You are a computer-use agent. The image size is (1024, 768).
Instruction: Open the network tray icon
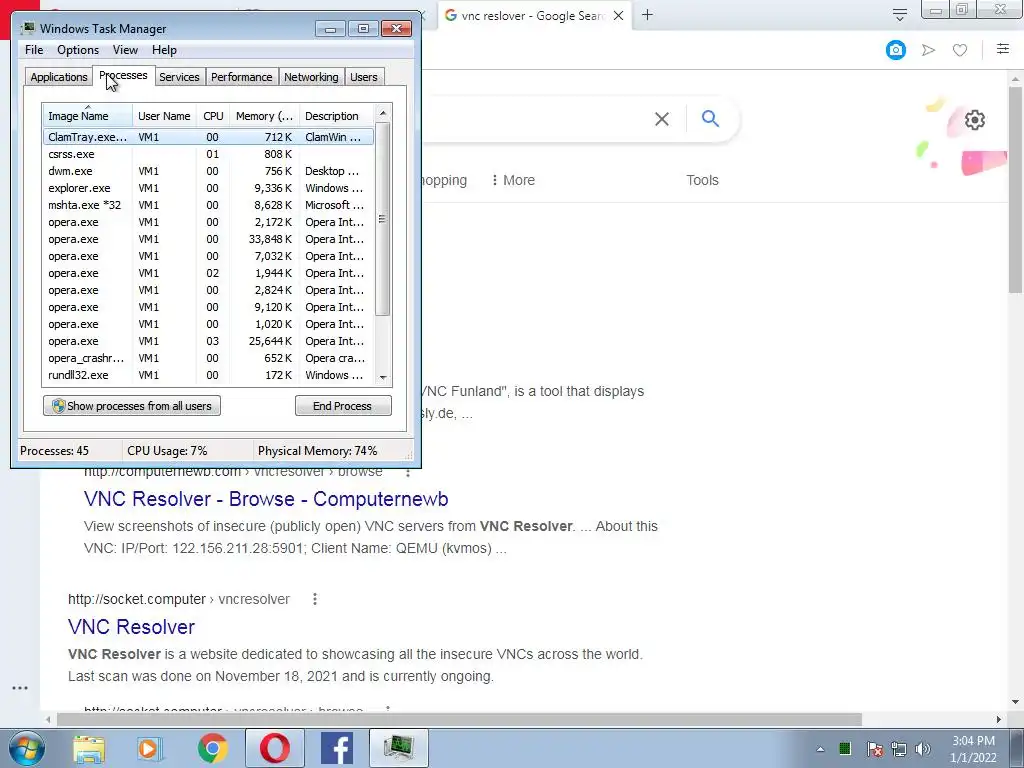click(x=899, y=749)
